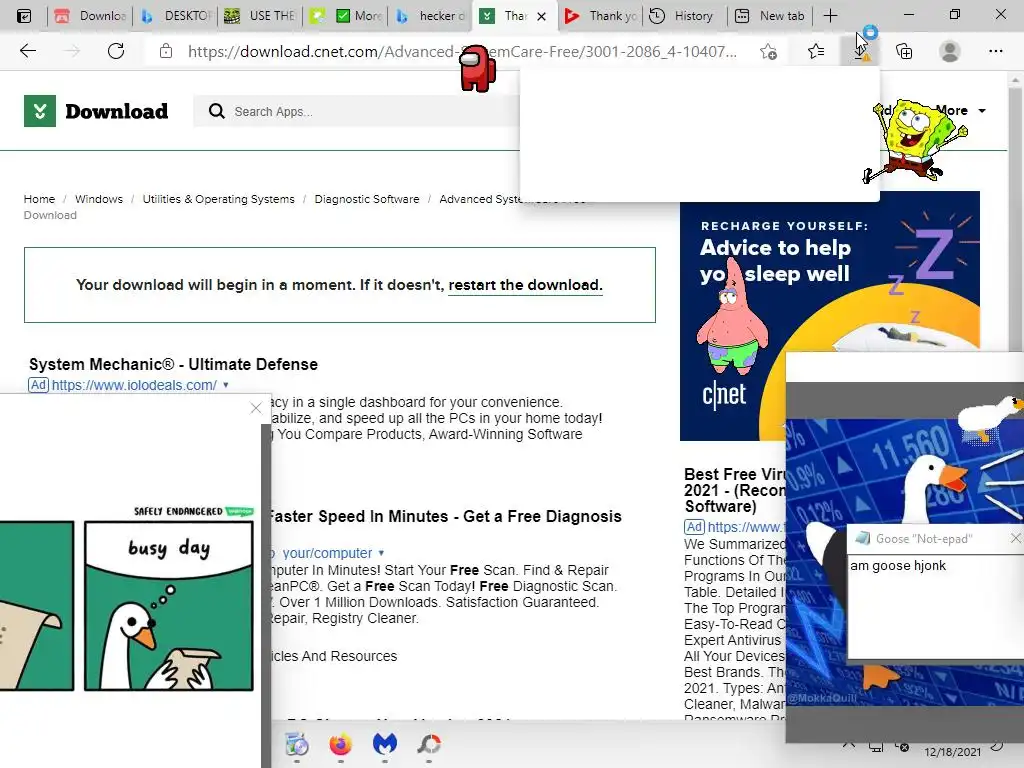Open the date 12/18/2021 in the taskbar
The image size is (1024, 768).
[952, 752]
